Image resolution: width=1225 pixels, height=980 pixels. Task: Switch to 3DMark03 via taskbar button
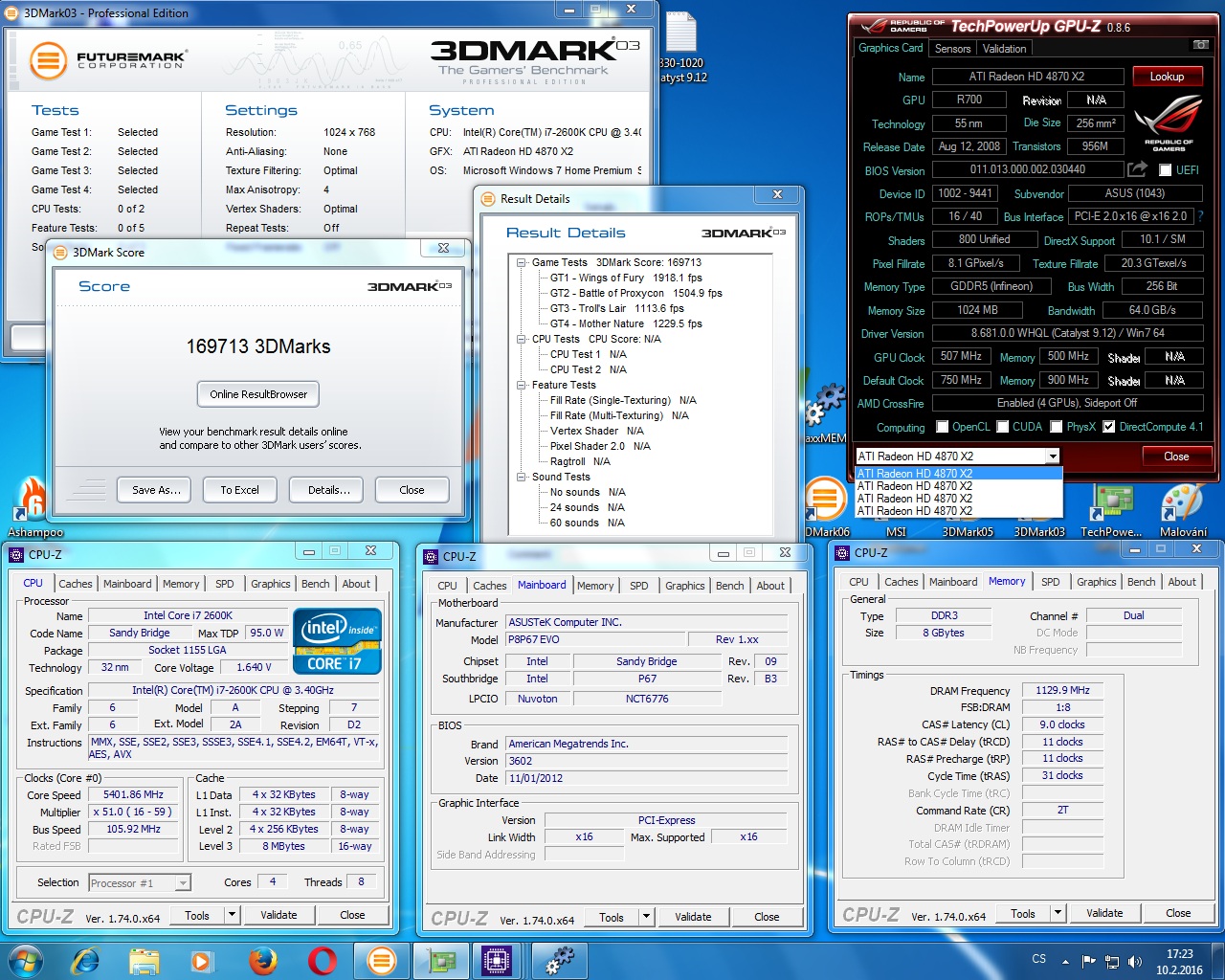[381, 960]
